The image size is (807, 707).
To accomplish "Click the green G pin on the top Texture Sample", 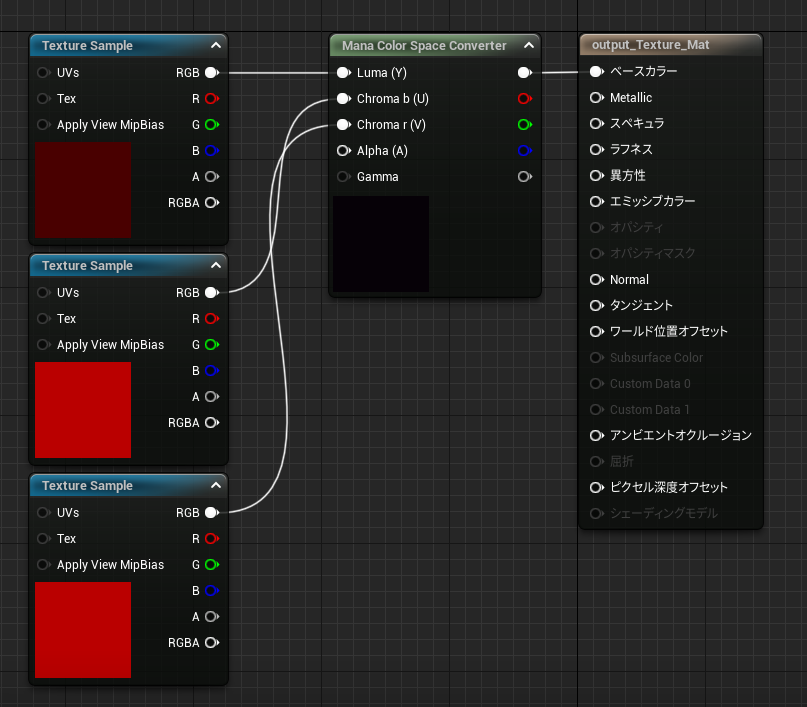I will pos(212,125).
